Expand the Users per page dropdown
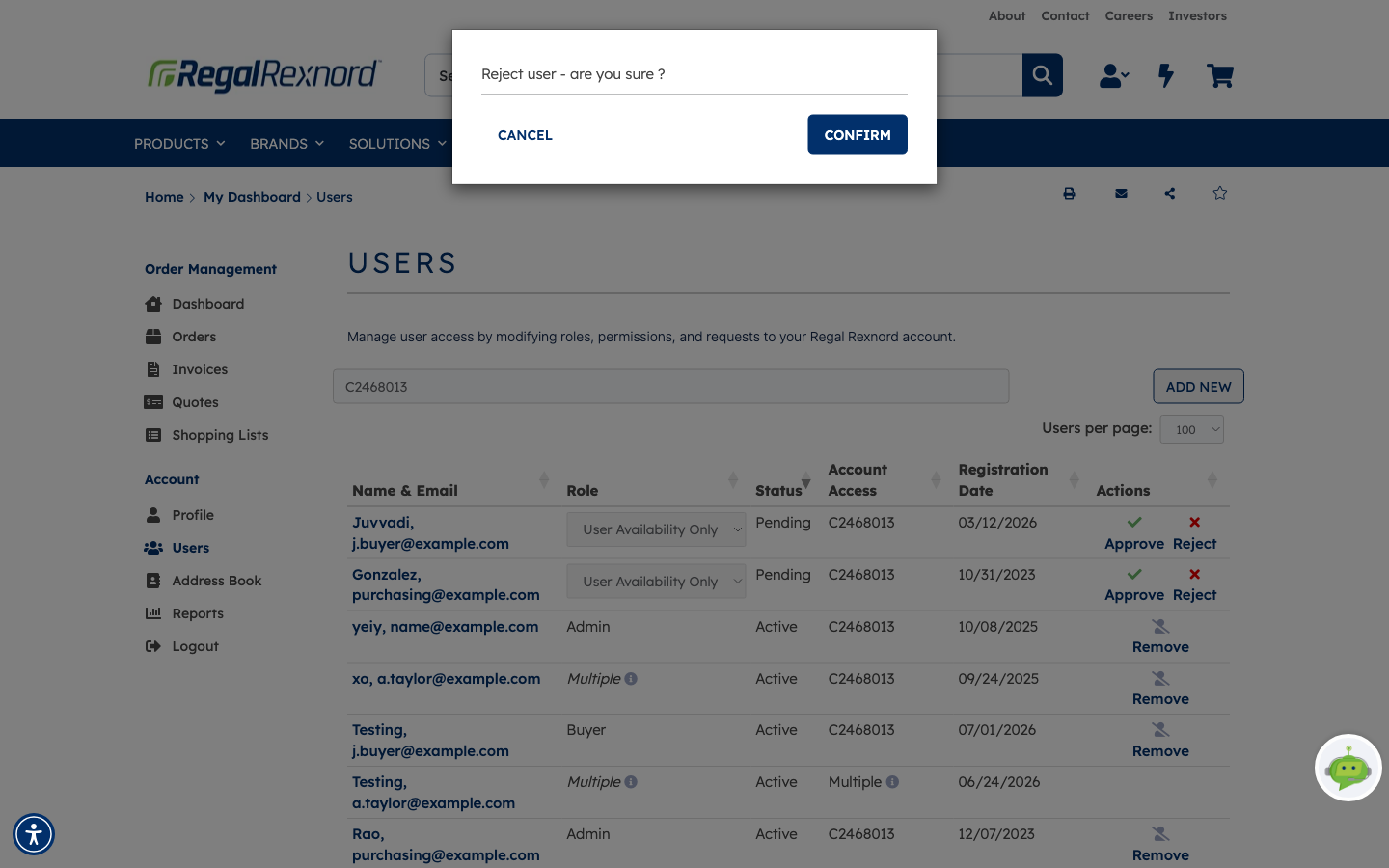Viewport: 1389px width, 868px height. click(1191, 430)
